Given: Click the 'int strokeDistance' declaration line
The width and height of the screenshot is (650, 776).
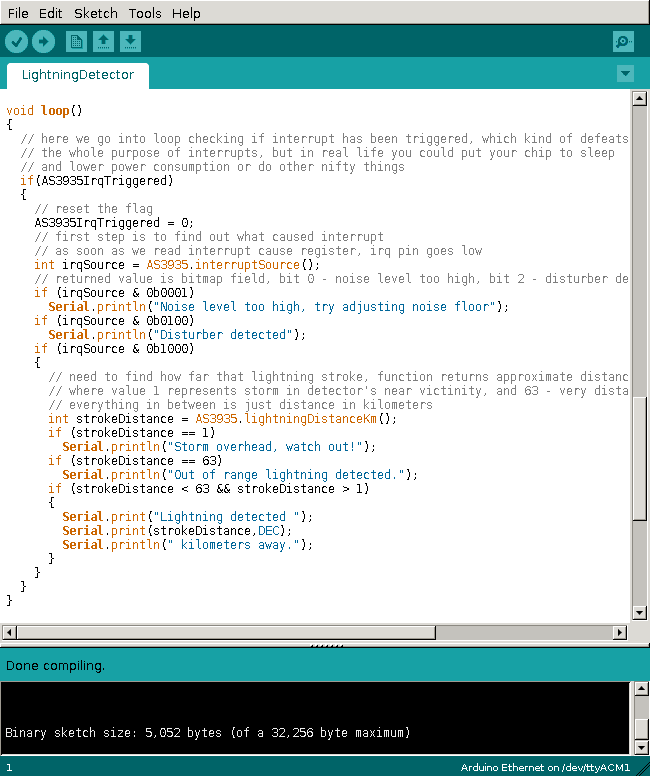Looking at the screenshot, I should click(x=222, y=419).
